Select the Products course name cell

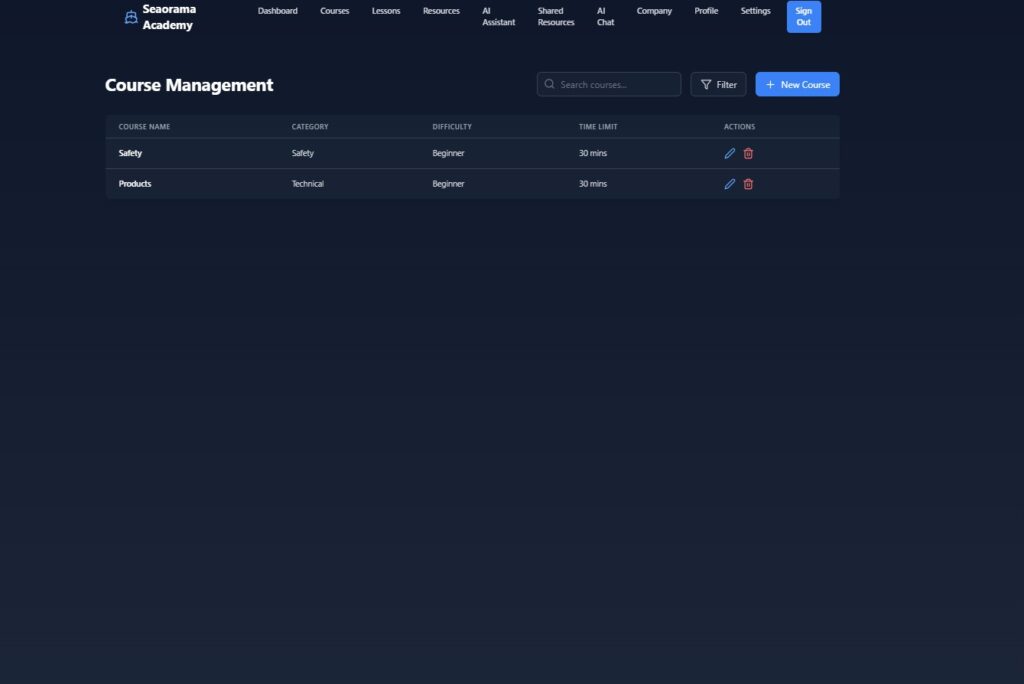click(x=135, y=184)
